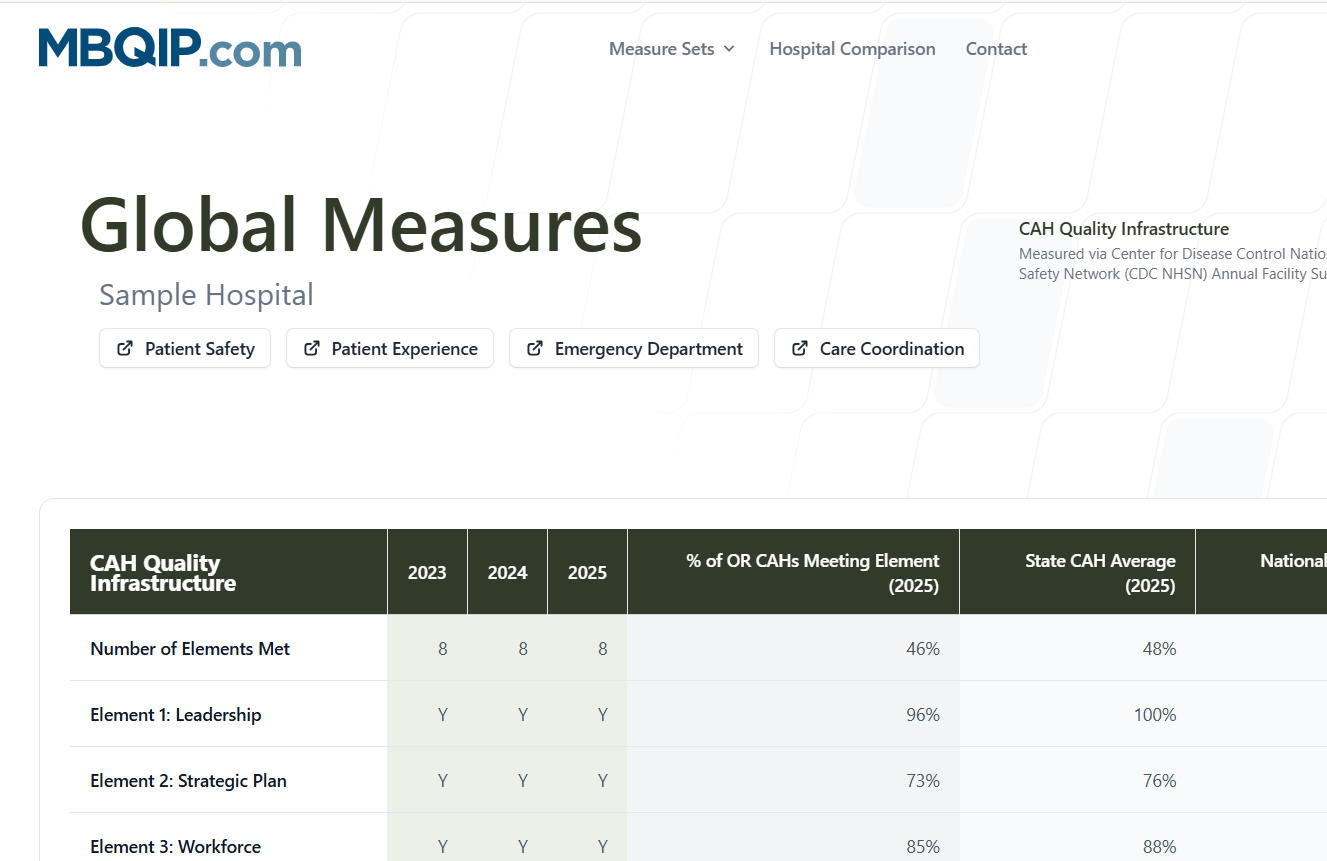This screenshot has width=1327, height=861.
Task: Click external link icon on Patient Experience
Action: pyautogui.click(x=312, y=348)
